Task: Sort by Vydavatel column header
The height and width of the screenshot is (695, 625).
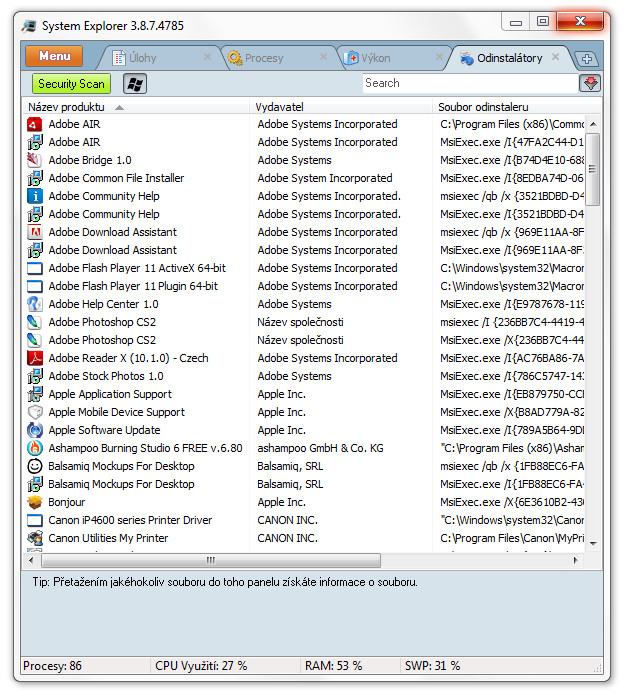Action: click(340, 107)
